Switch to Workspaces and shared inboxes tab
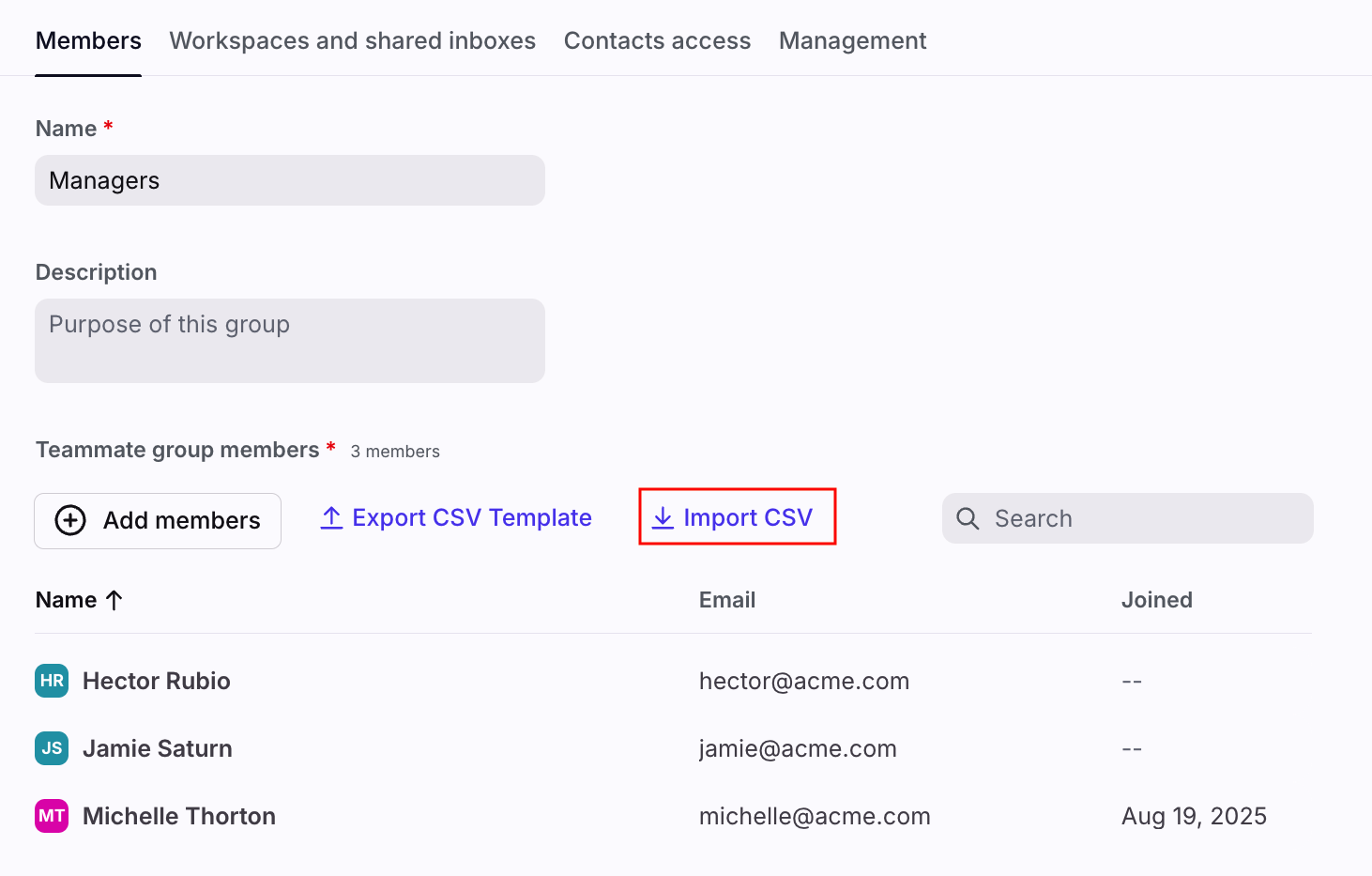The width and height of the screenshot is (1372, 876). point(352,40)
